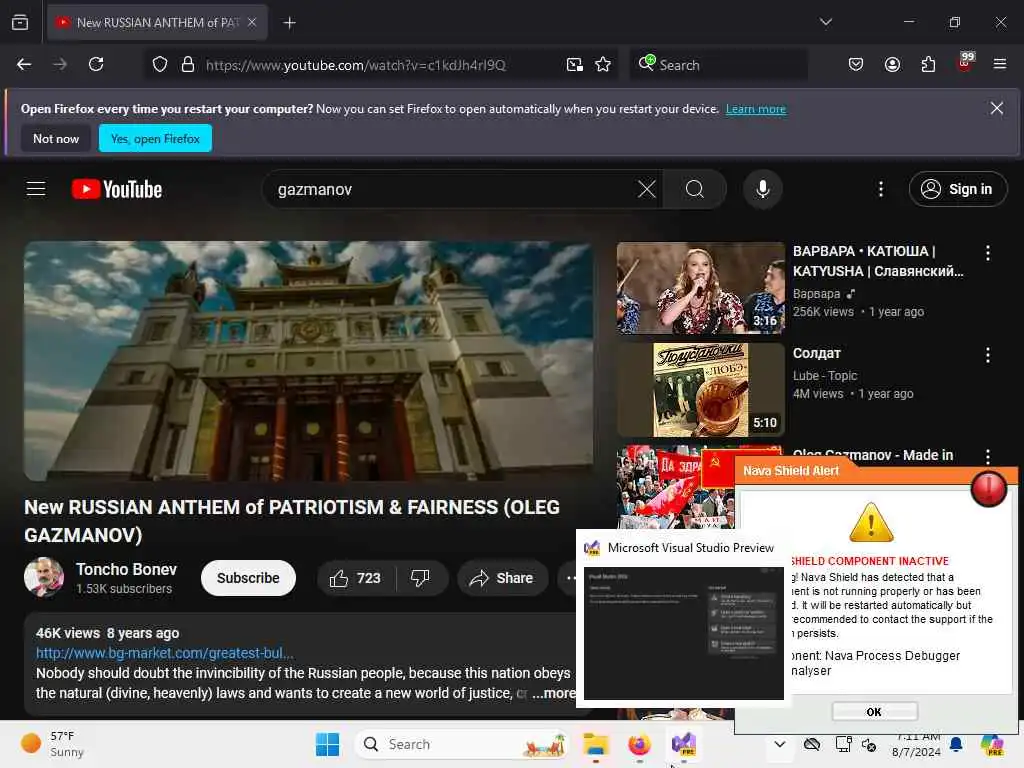Open YouTube settings three-dot menu
Viewport: 1024px width, 768px height.
(x=881, y=189)
